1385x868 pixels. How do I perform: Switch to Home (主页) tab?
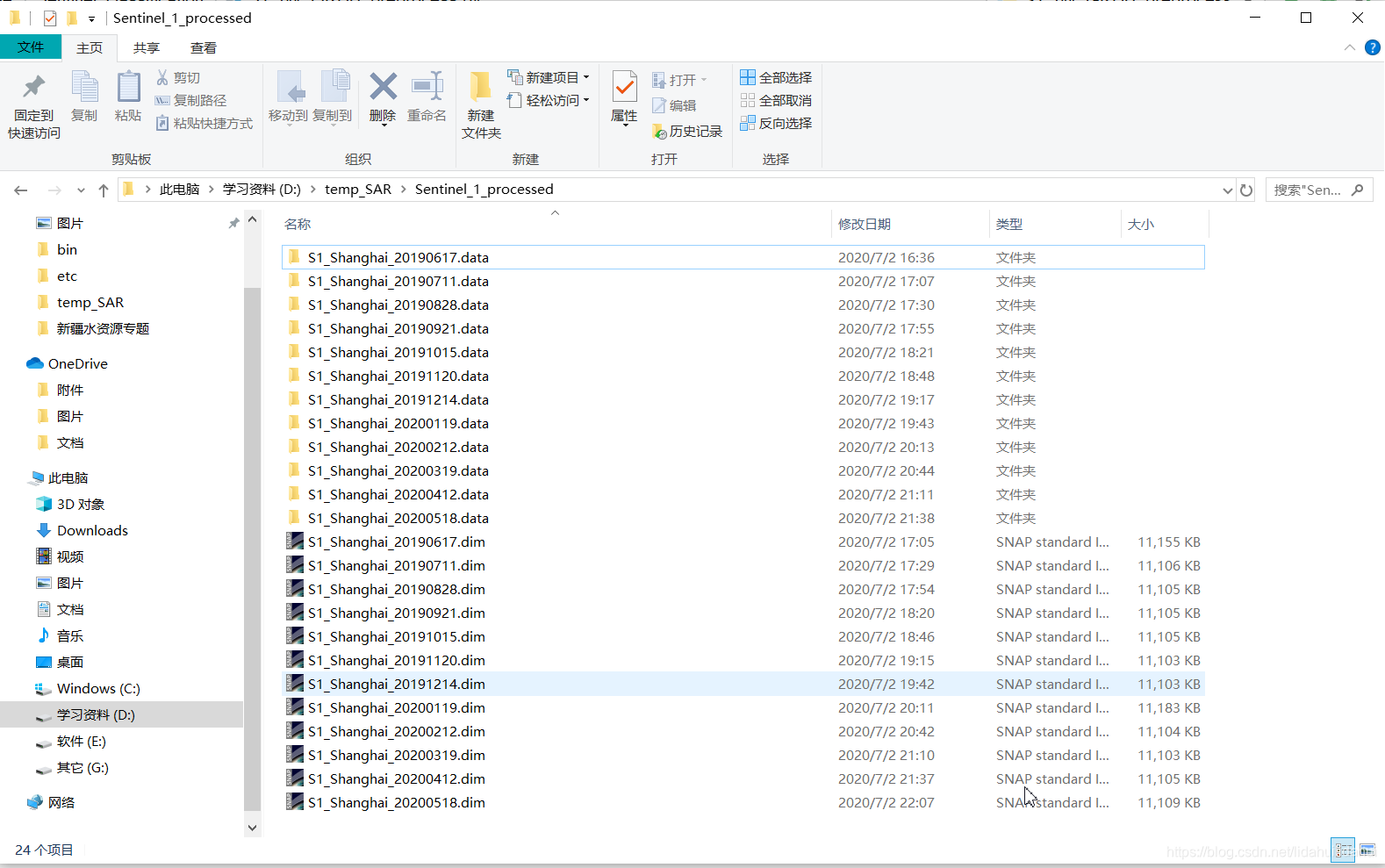coord(90,47)
